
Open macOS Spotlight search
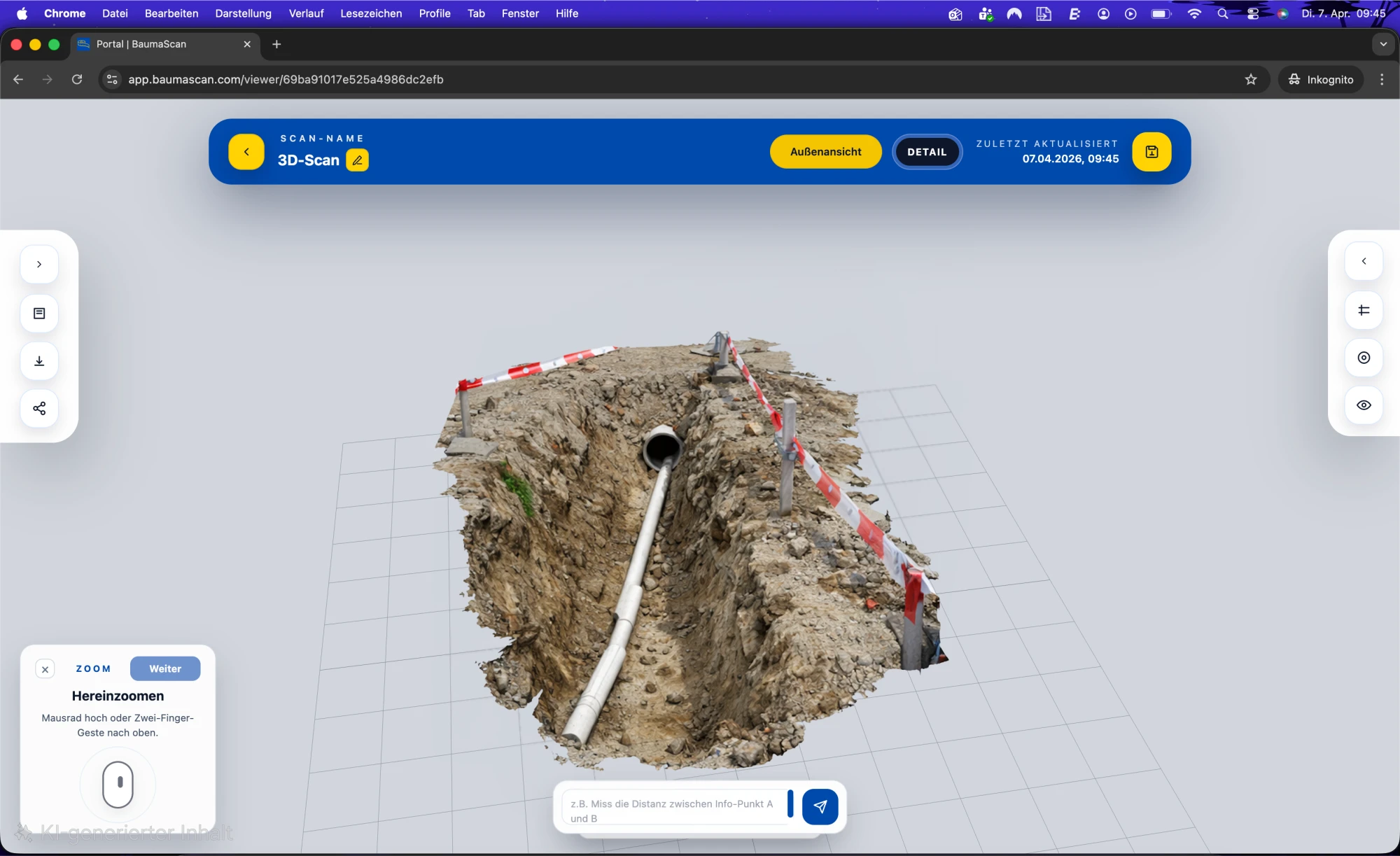1223,13
